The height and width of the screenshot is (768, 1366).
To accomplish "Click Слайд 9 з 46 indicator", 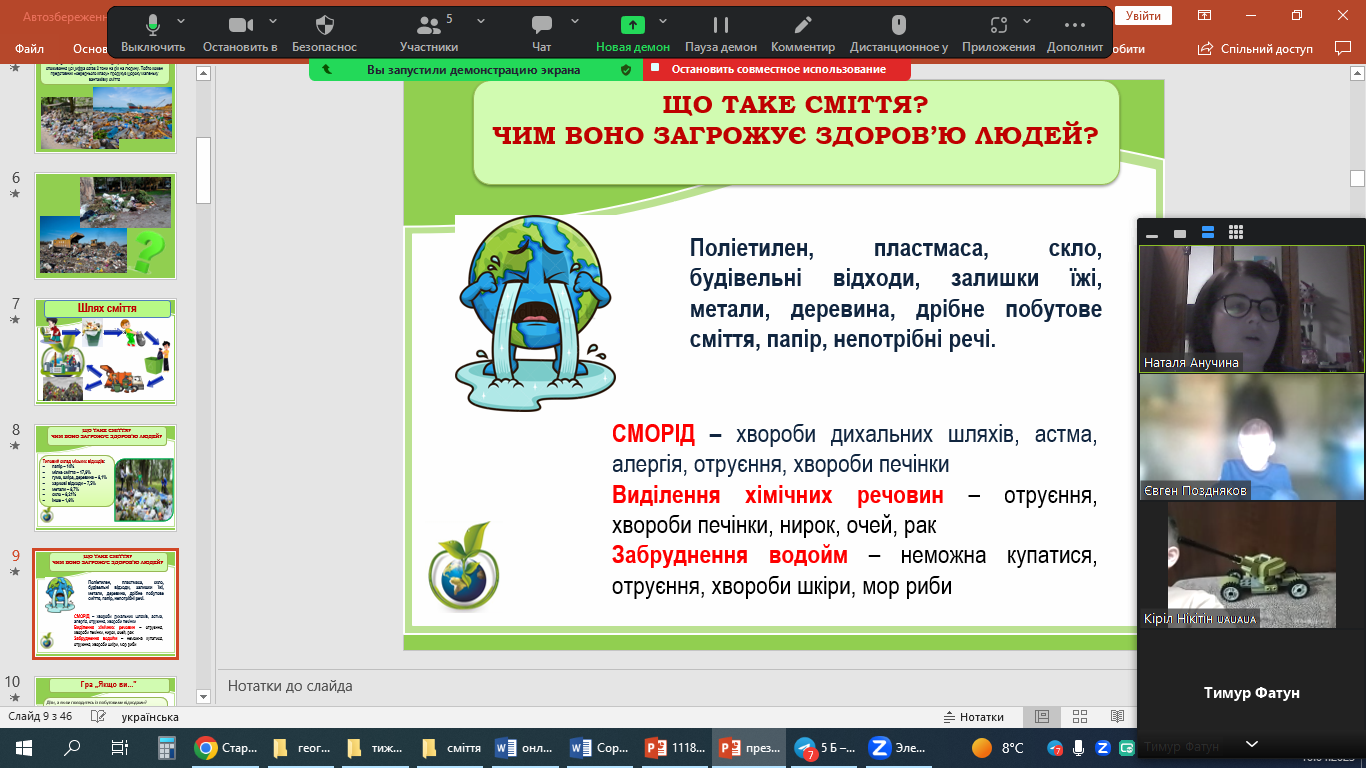I will click(40, 717).
